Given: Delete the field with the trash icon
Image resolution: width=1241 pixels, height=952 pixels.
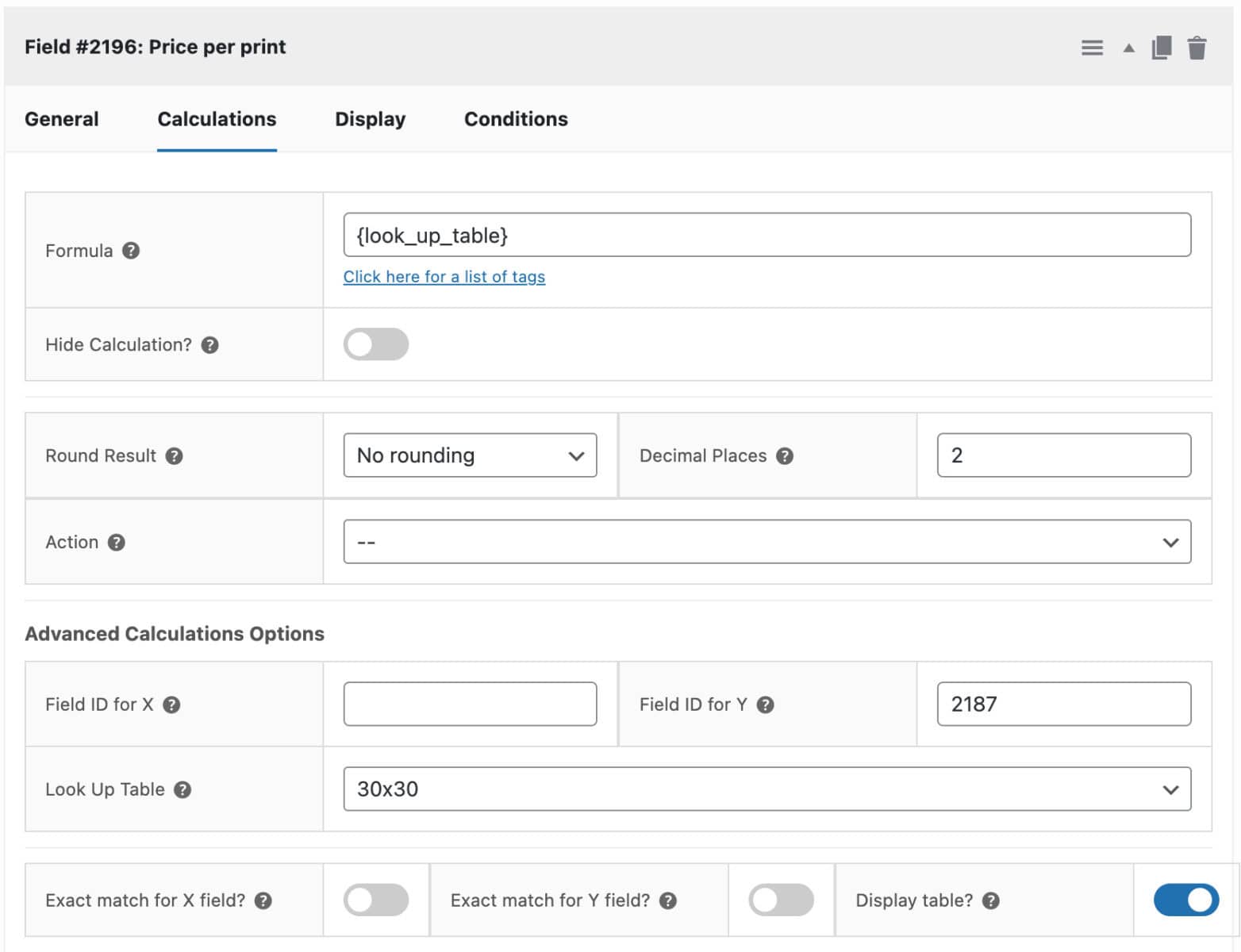Looking at the screenshot, I should click(x=1197, y=48).
